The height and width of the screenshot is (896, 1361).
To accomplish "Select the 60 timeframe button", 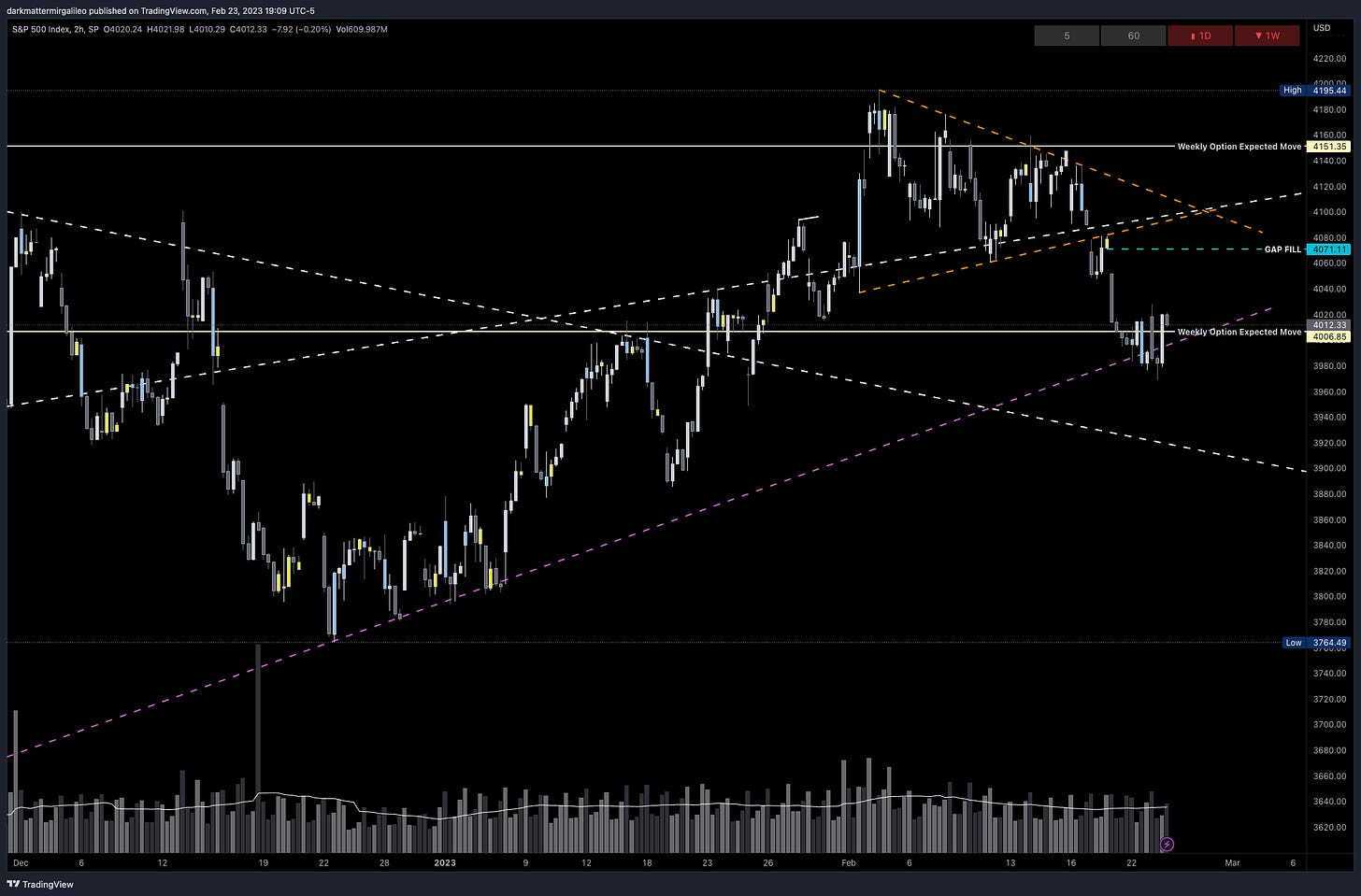I will [1133, 36].
